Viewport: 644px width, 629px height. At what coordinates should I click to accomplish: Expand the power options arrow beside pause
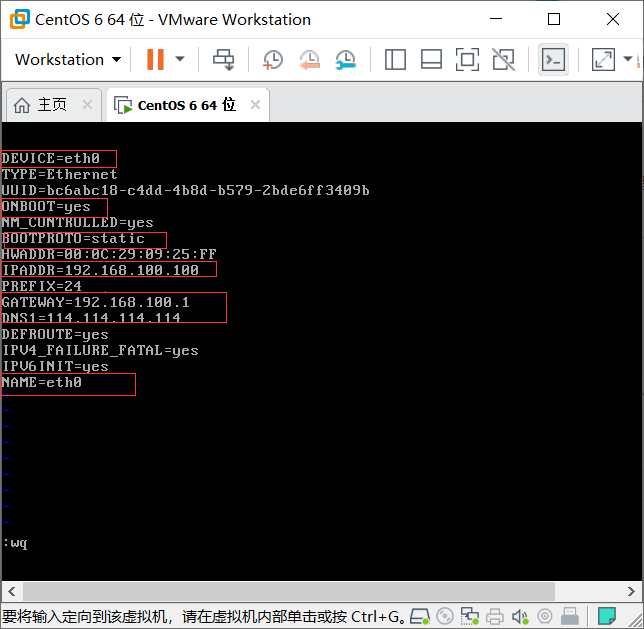tap(180, 60)
